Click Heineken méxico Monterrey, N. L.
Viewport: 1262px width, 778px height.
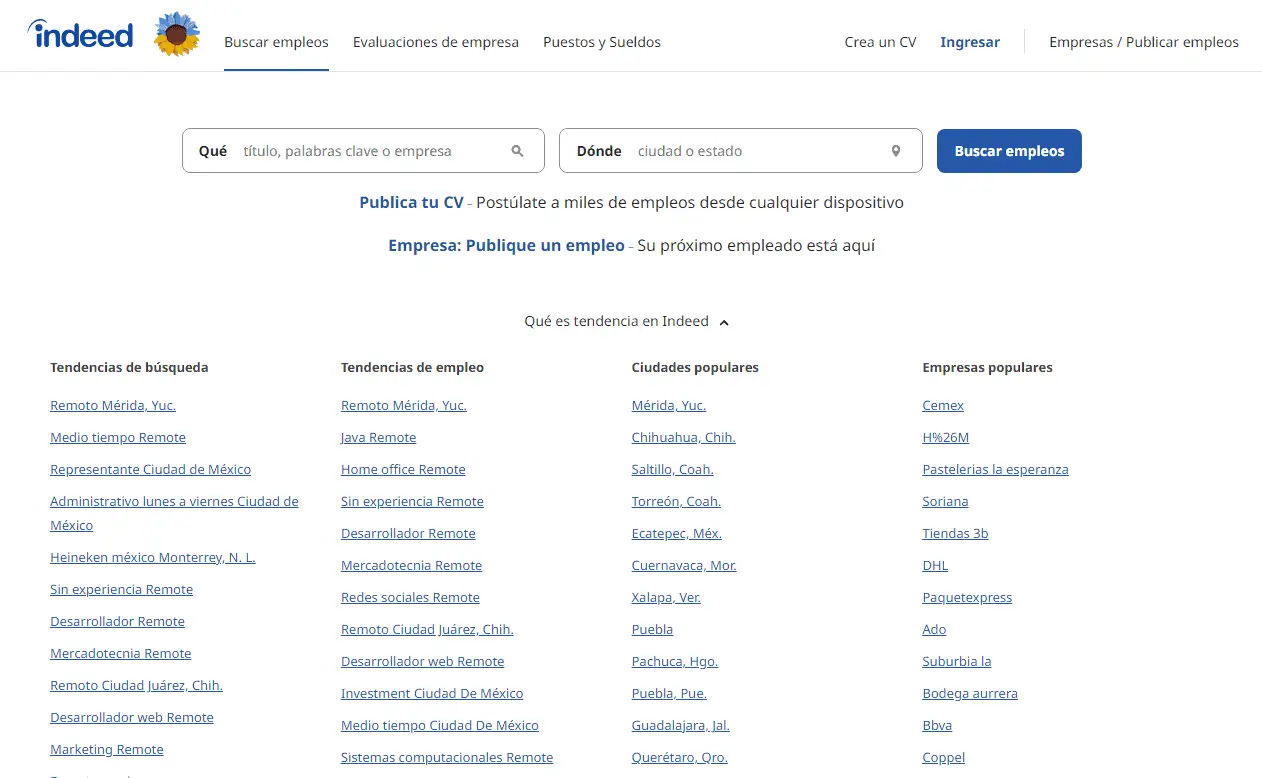(x=153, y=557)
